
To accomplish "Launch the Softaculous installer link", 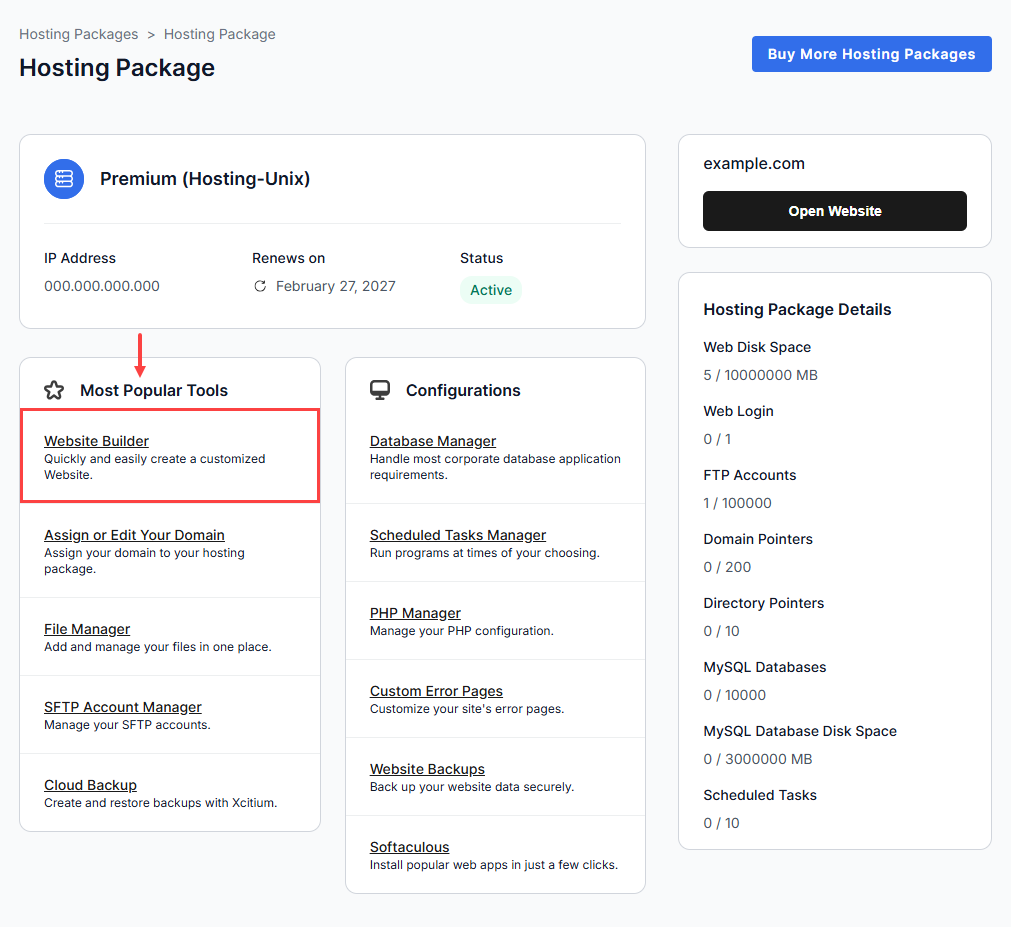I will click(x=409, y=847).
